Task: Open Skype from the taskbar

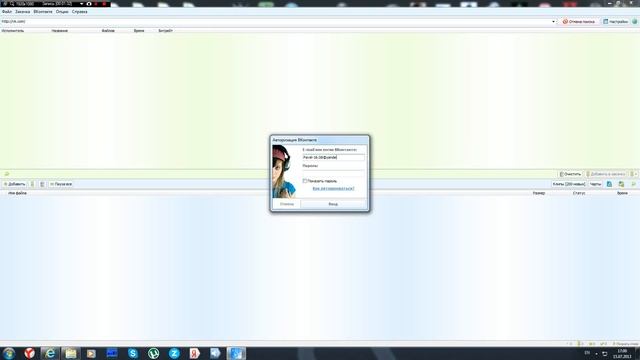Action: (133, 353)
